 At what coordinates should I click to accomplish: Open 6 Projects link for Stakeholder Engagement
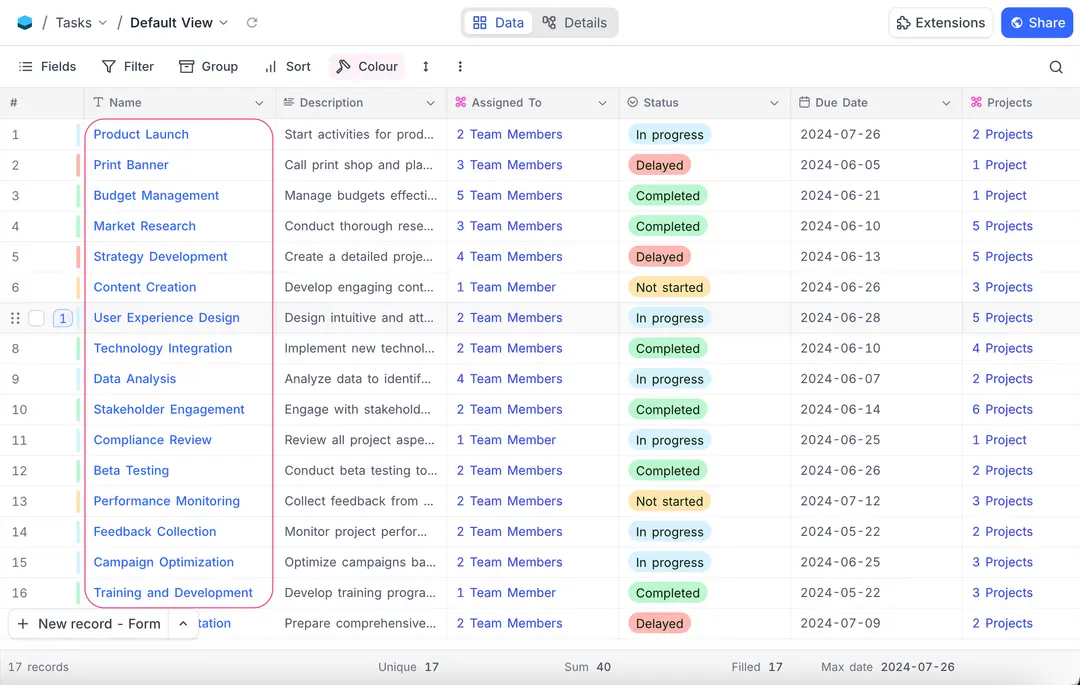[1002, 409]
